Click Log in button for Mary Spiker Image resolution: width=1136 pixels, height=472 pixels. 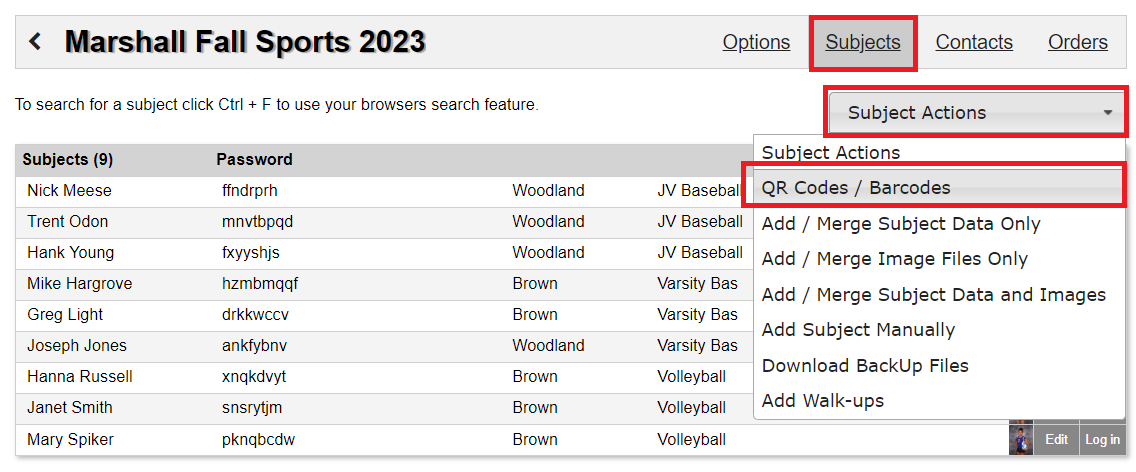1102,439
